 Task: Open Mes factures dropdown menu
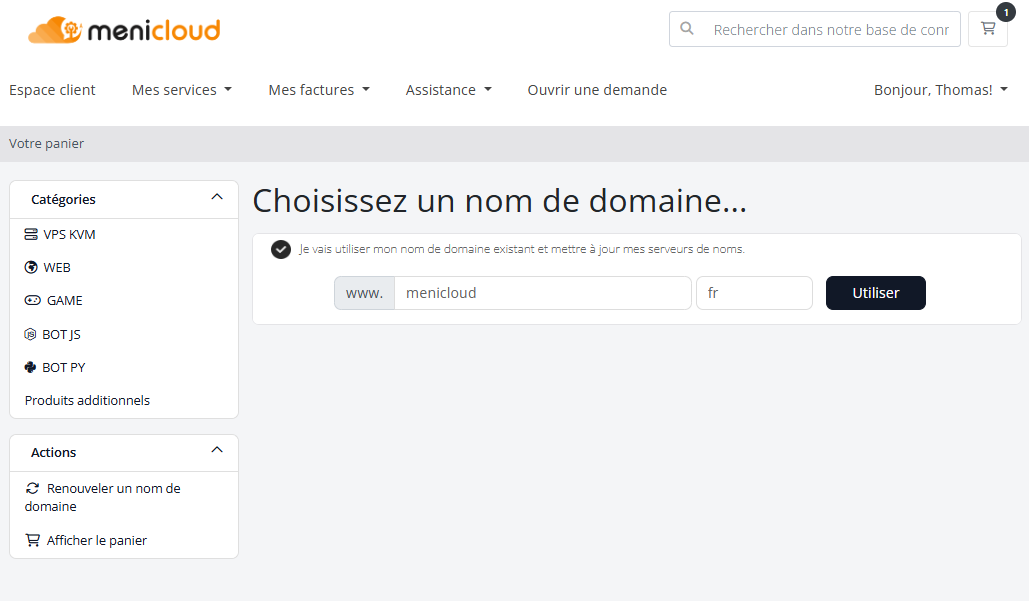(319, 90)
